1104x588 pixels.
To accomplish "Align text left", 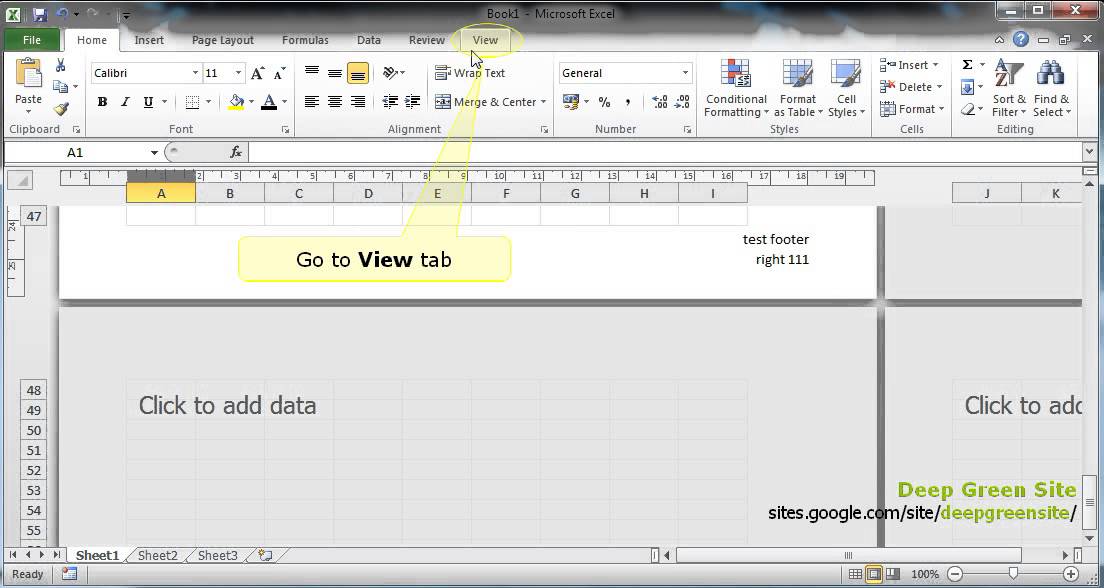I will [312, 102].
